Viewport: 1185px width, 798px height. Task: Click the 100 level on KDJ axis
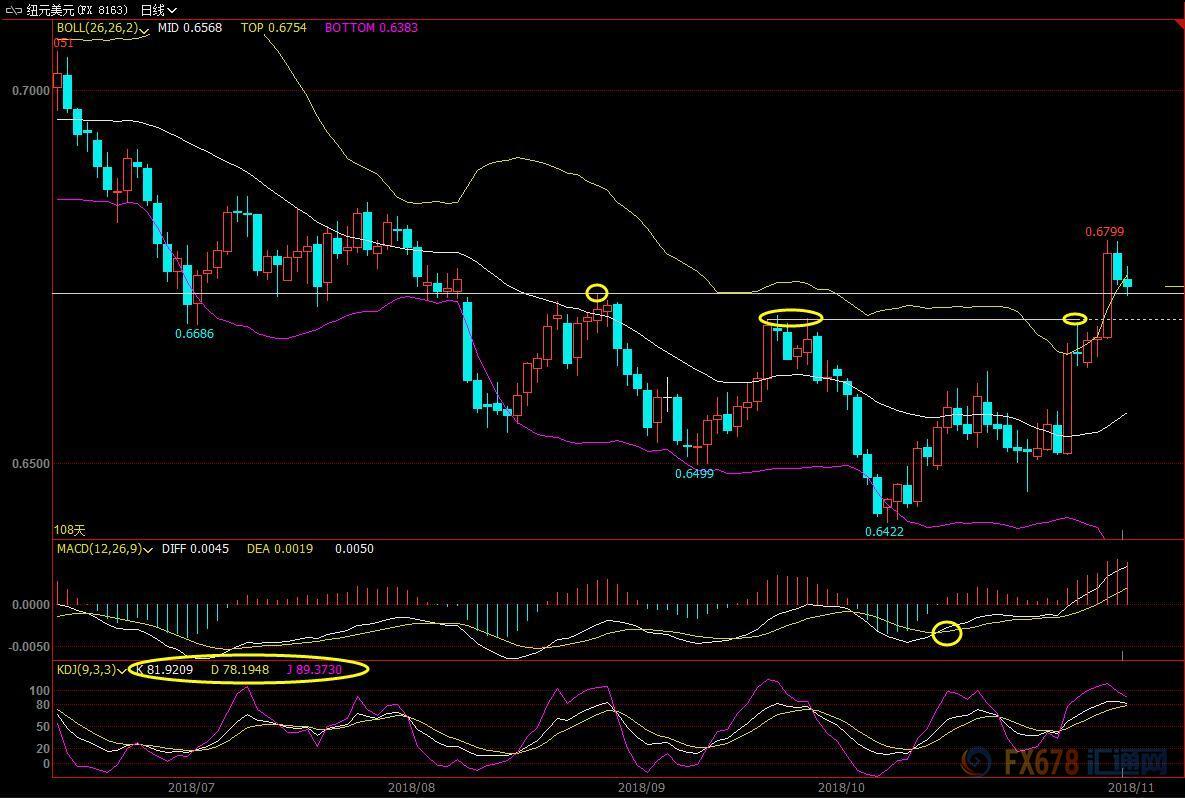pyautogui.click(x=39, y=691)
